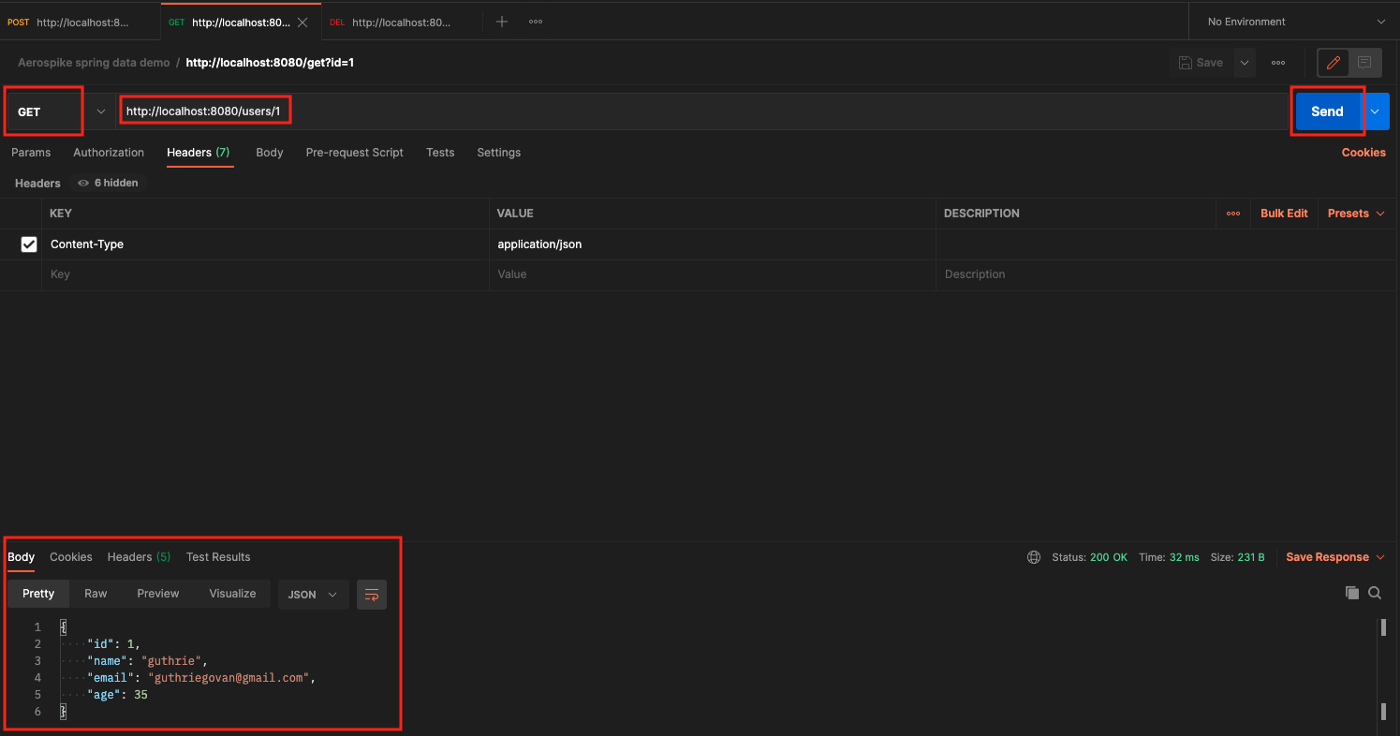Click the Content-Type key cell

[265, 244]
